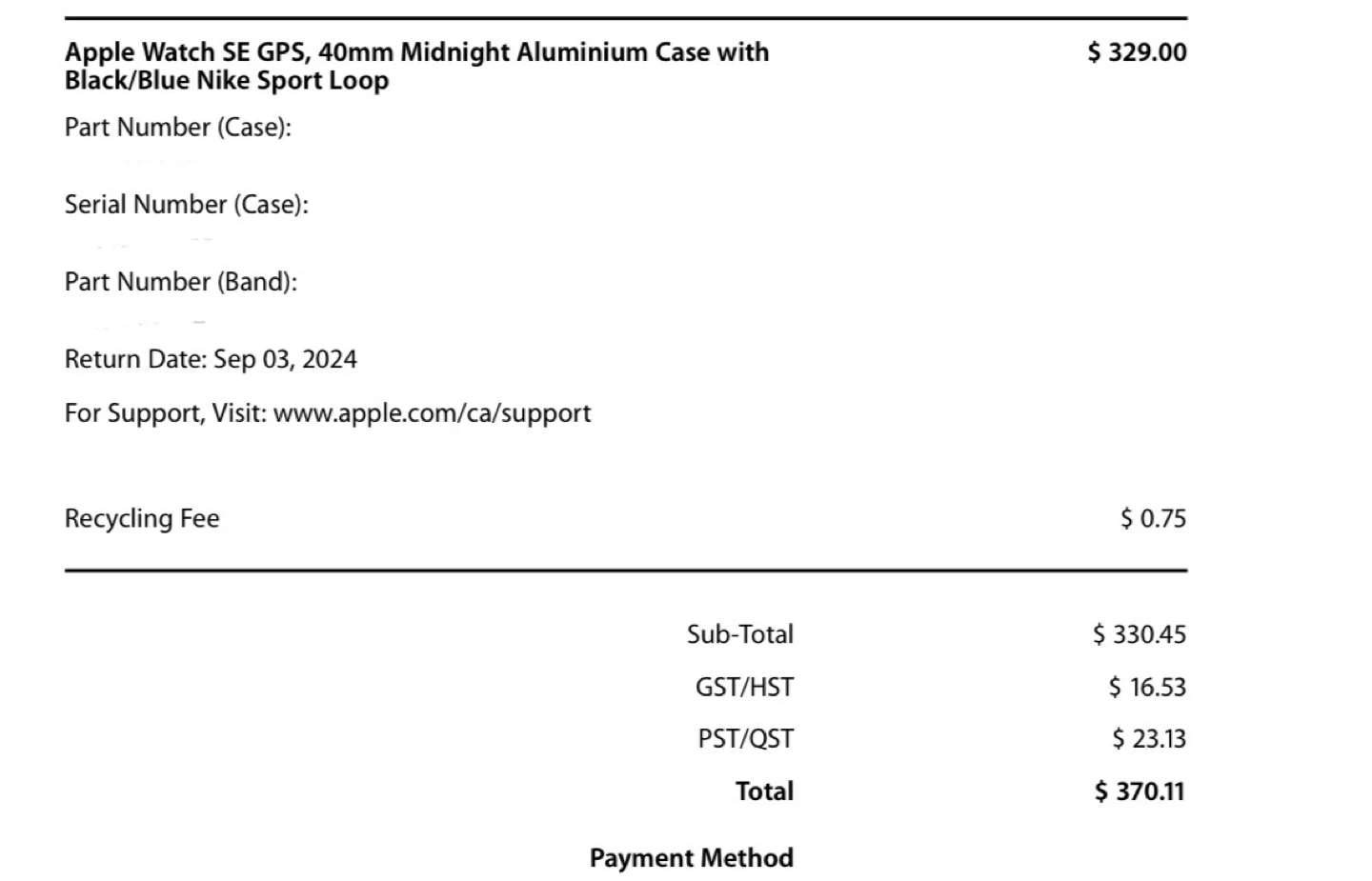The height and width of the screenshot is (881, 1372).
Task: Click the $ 370.11 total amount
Action: 1140,791
